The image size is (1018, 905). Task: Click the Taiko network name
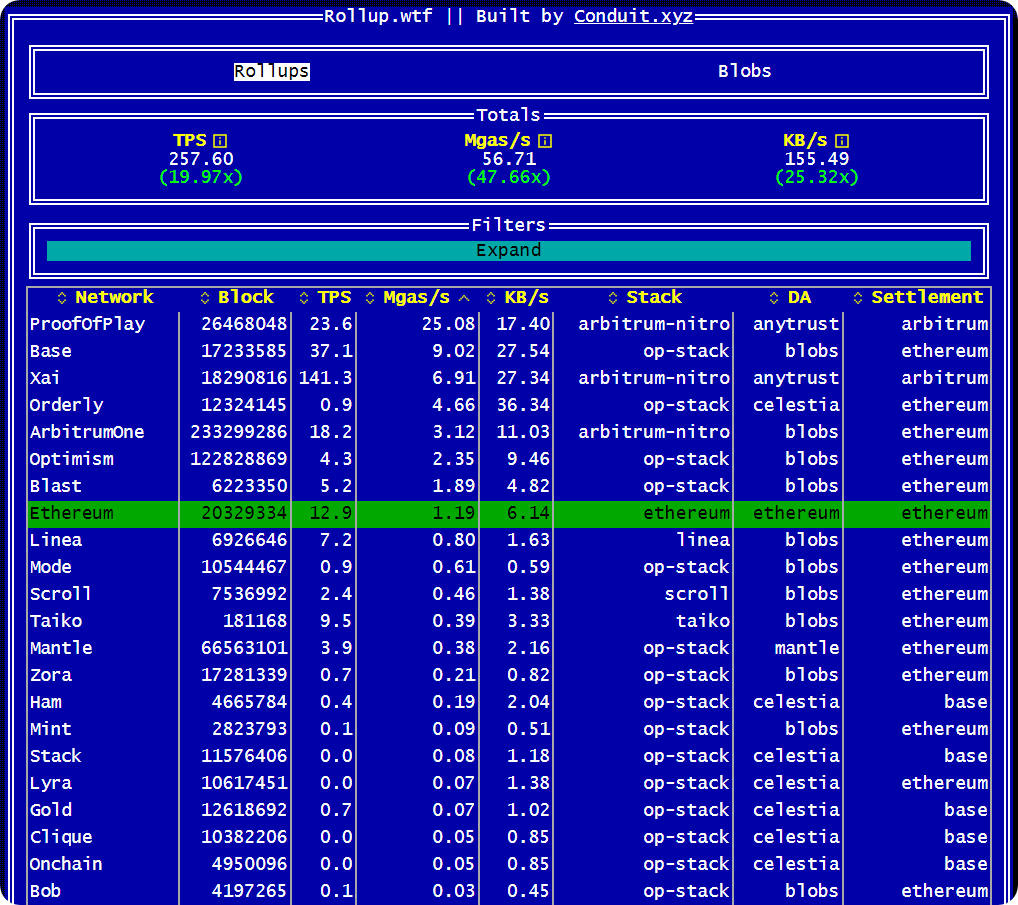pyautogui.click(x=56, y=621)
